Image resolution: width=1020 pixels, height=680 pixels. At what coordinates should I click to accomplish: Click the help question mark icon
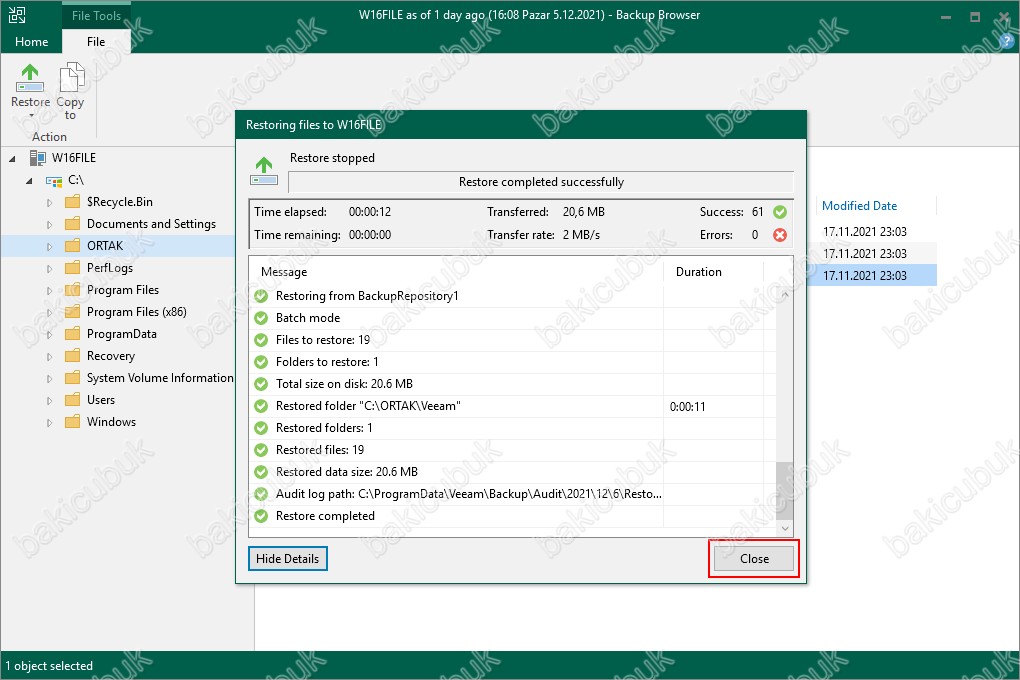[x=1006, y=42]
